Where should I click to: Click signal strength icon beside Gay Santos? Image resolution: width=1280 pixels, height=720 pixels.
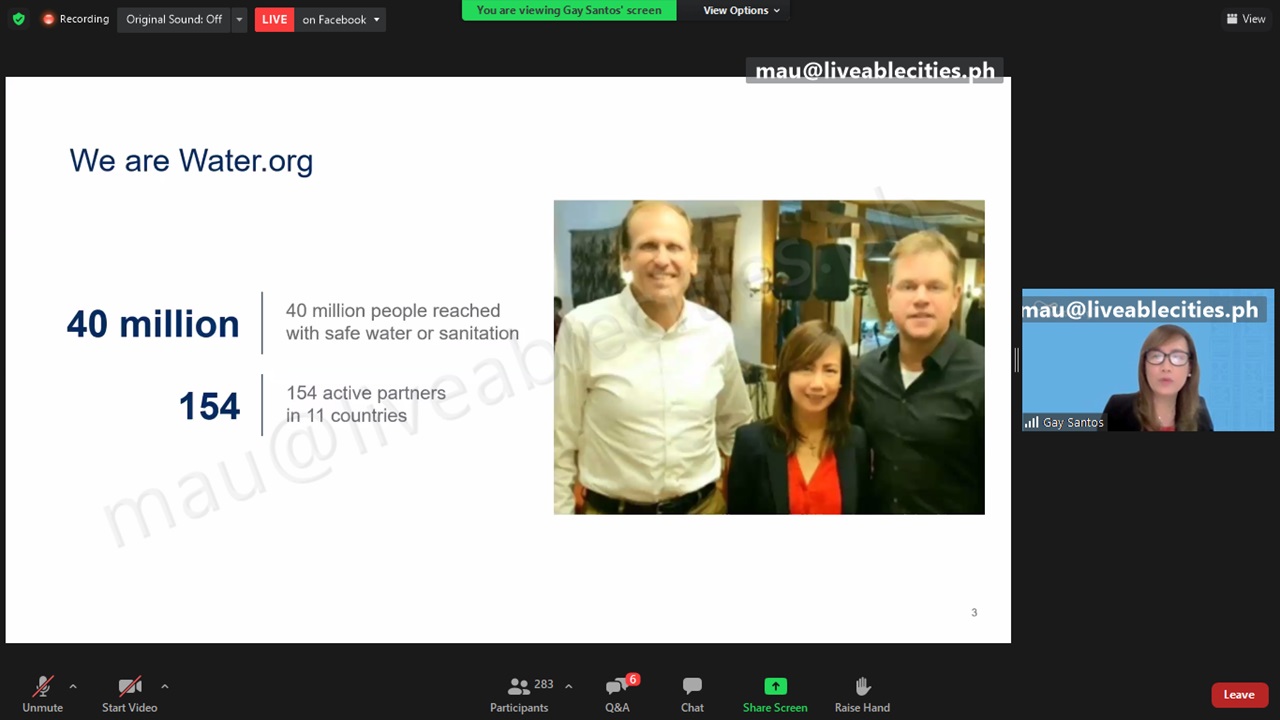click(1031, 423)
